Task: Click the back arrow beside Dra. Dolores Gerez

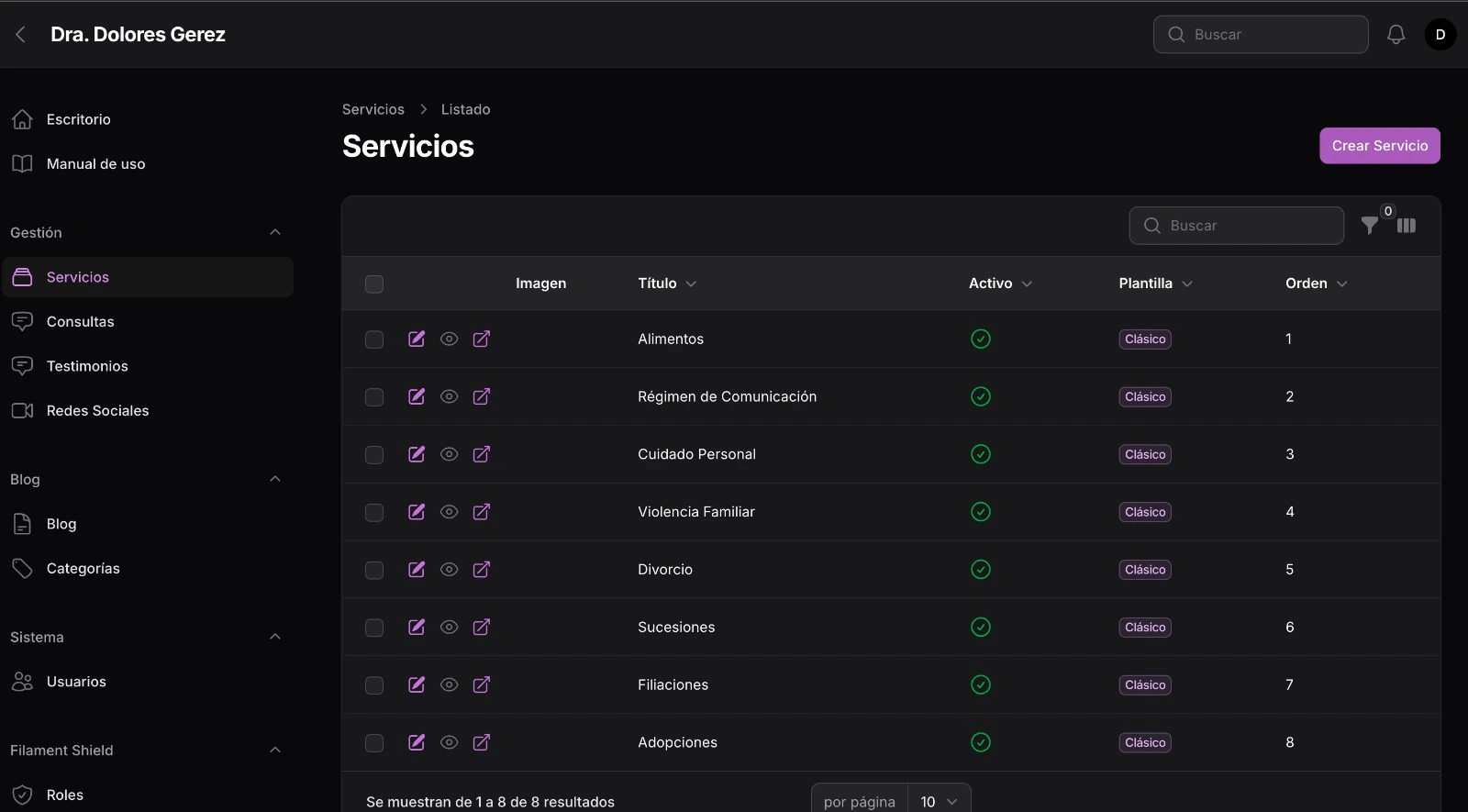Action: [20, 35]
